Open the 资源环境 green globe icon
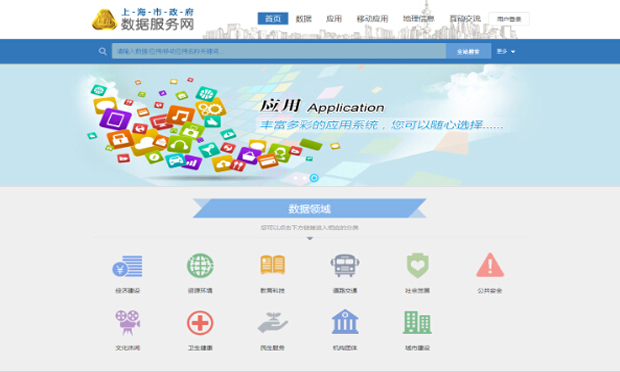 200,266
